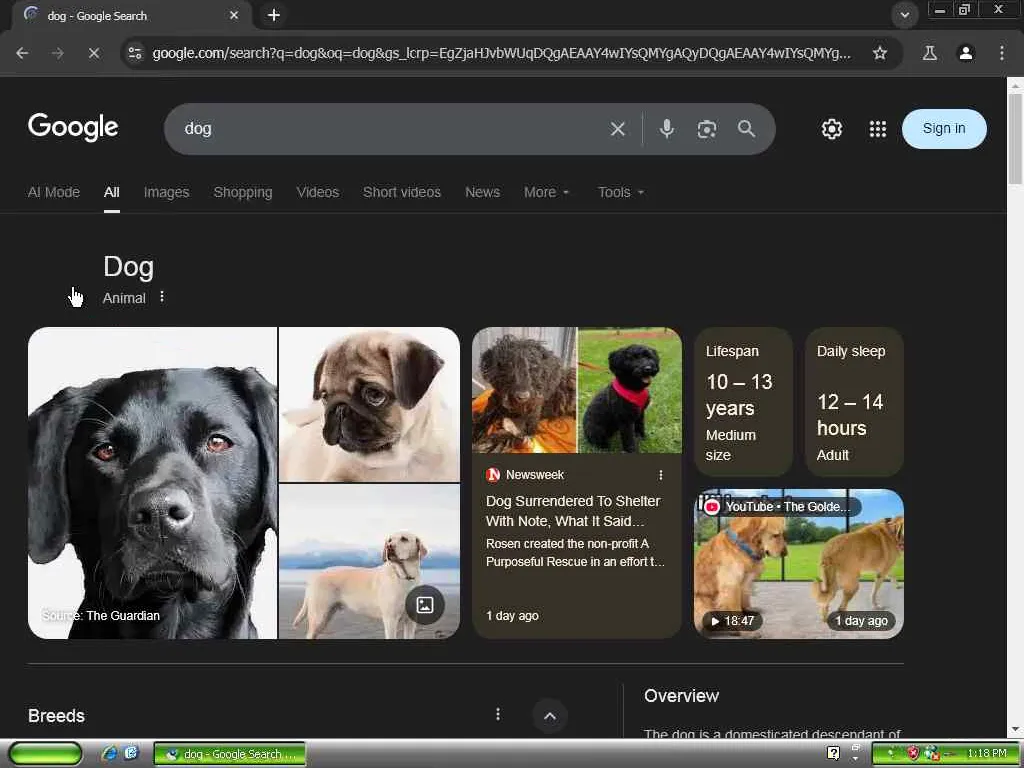Viewport: 1024px width, 768px height.
Task: Switch to the Shopping tab
Action: point(242,192)
